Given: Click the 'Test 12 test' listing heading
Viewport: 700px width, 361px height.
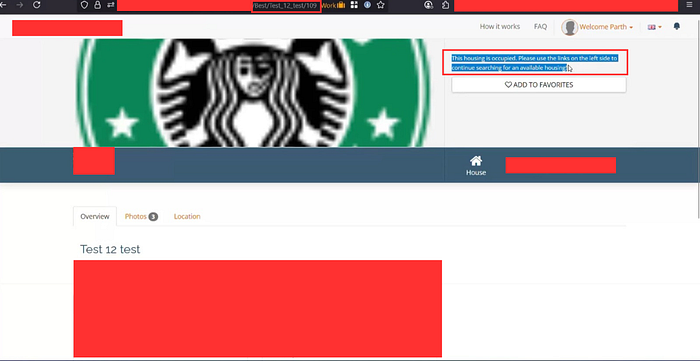Looking at the screenshot, I should [110, 249].
